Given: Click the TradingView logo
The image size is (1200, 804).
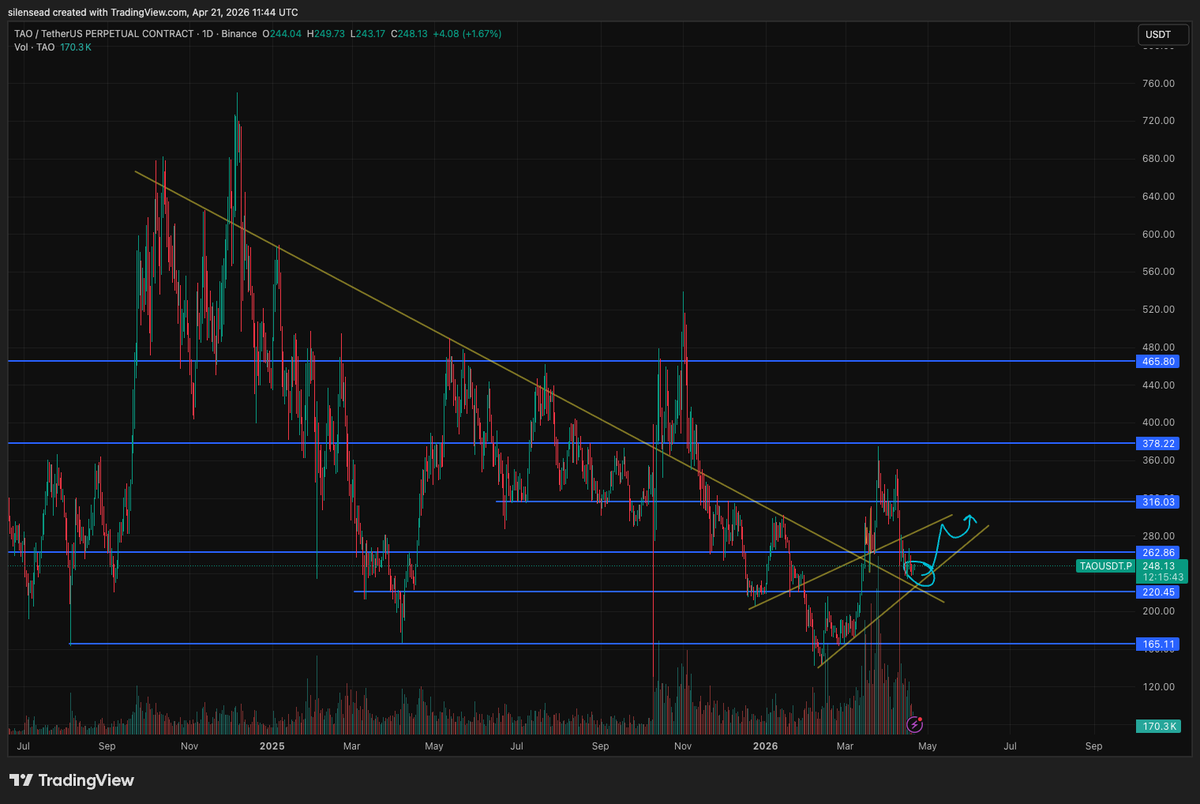Looking at the screenshot, I should 72,780.
